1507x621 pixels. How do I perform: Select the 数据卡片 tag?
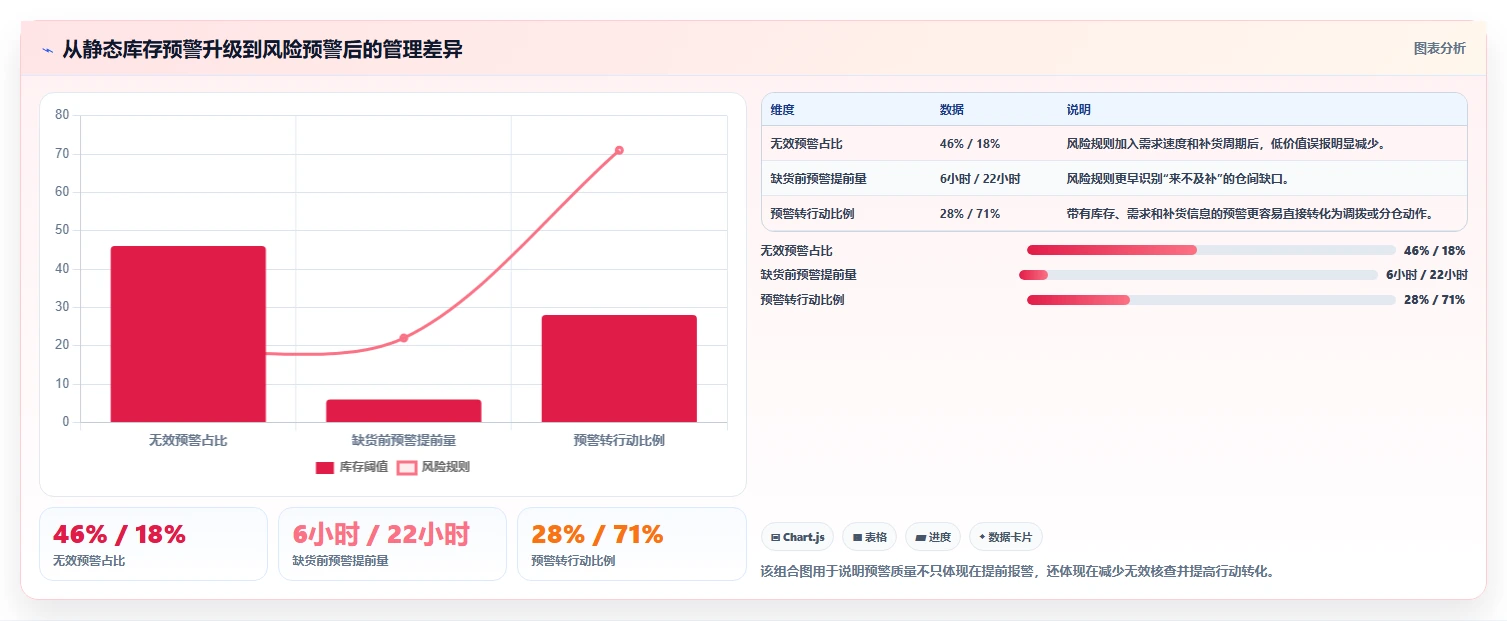[x=1005, y=537]
